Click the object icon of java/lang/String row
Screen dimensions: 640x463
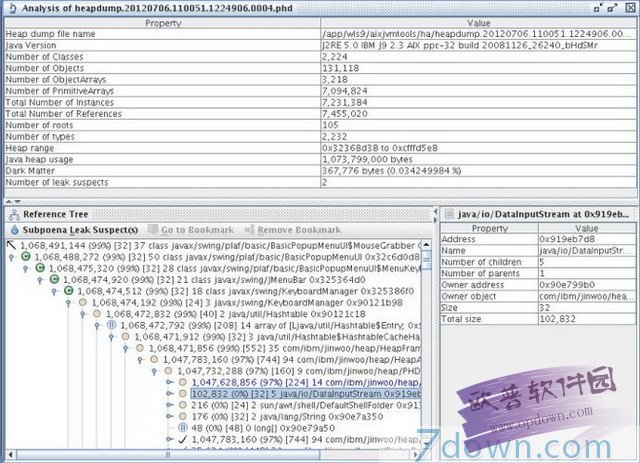pos(183,417)
